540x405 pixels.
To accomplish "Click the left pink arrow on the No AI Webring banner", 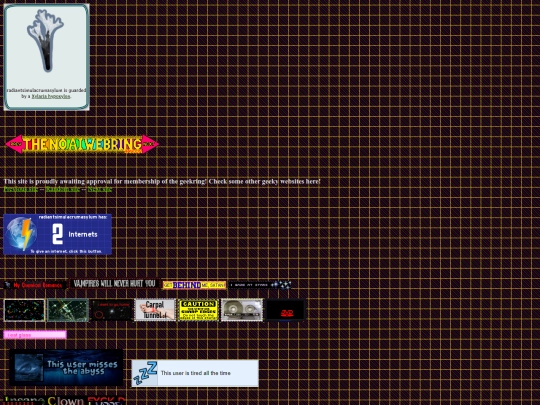I will coord(14,144).
